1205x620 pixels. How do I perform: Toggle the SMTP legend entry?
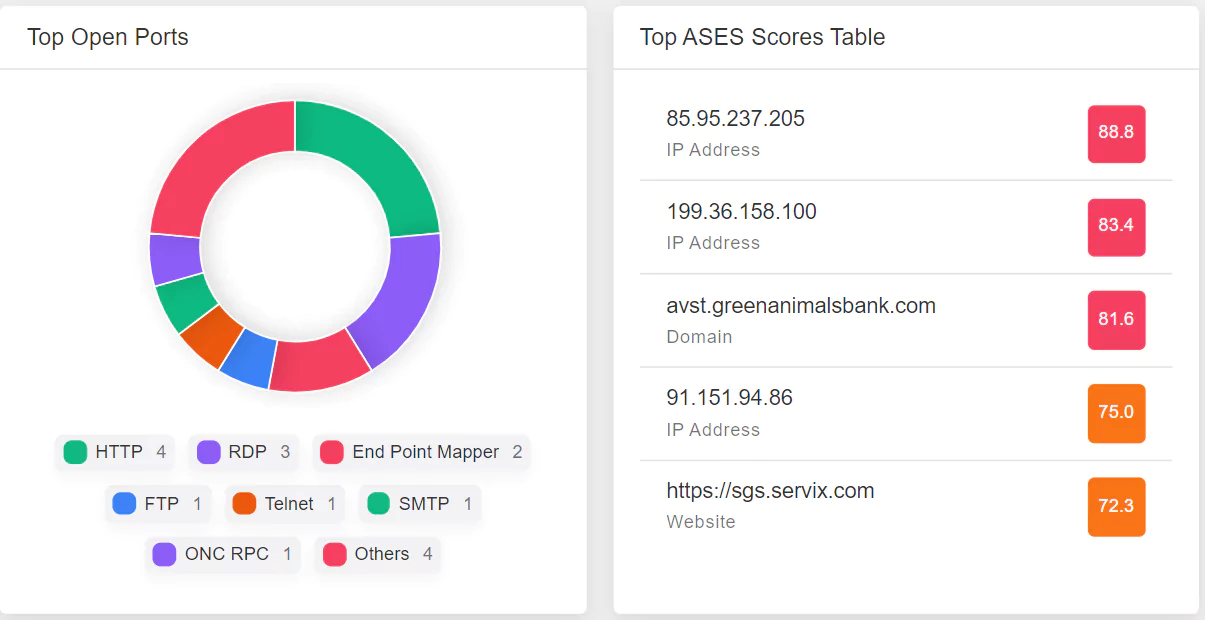(420, 504)
